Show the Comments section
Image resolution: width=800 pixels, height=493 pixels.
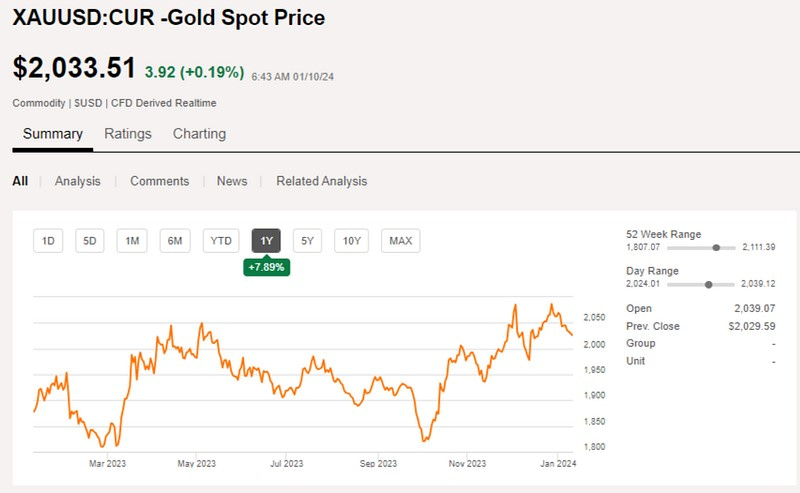click(x=159, y=181)
